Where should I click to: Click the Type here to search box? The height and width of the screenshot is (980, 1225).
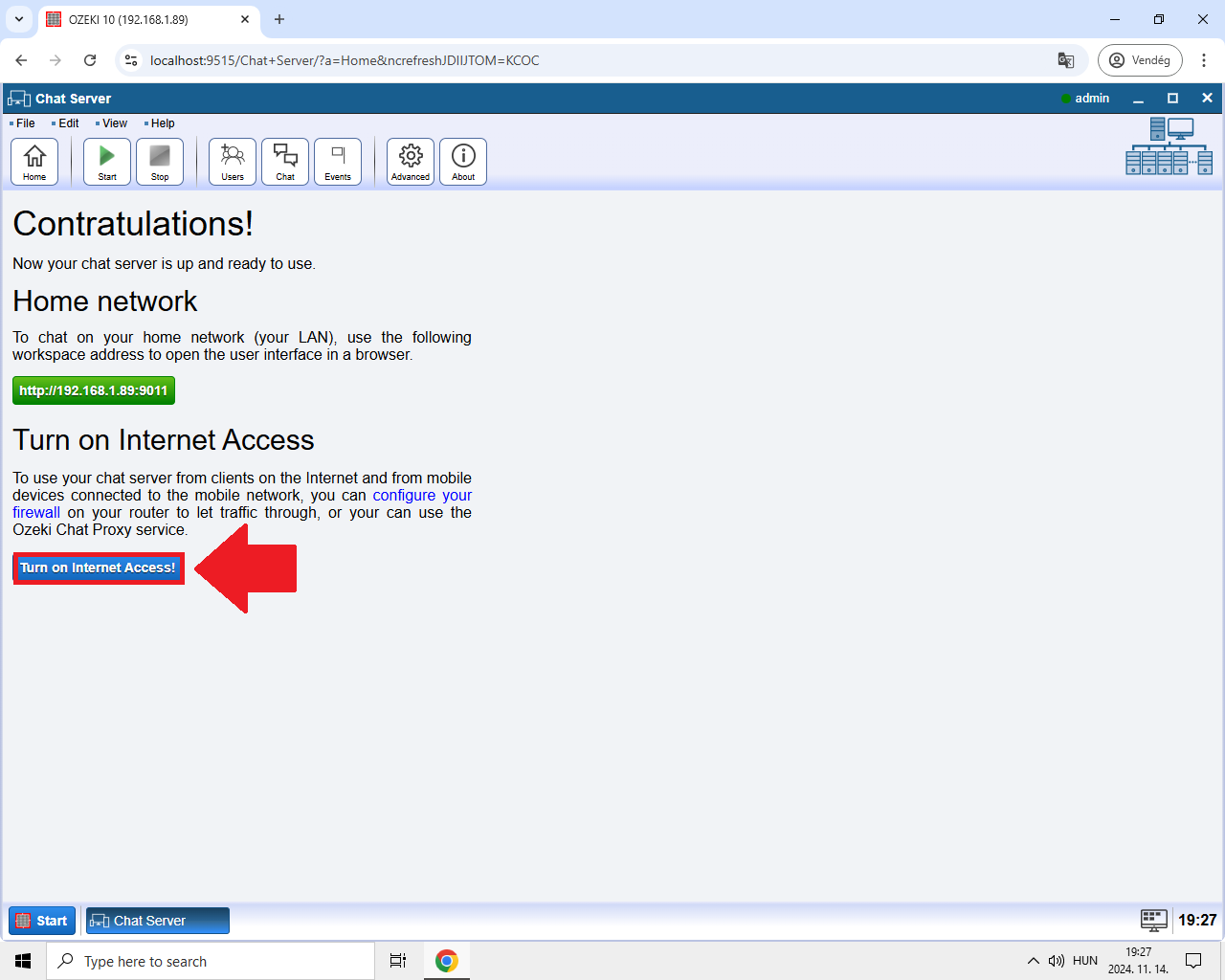coord(211,961)
